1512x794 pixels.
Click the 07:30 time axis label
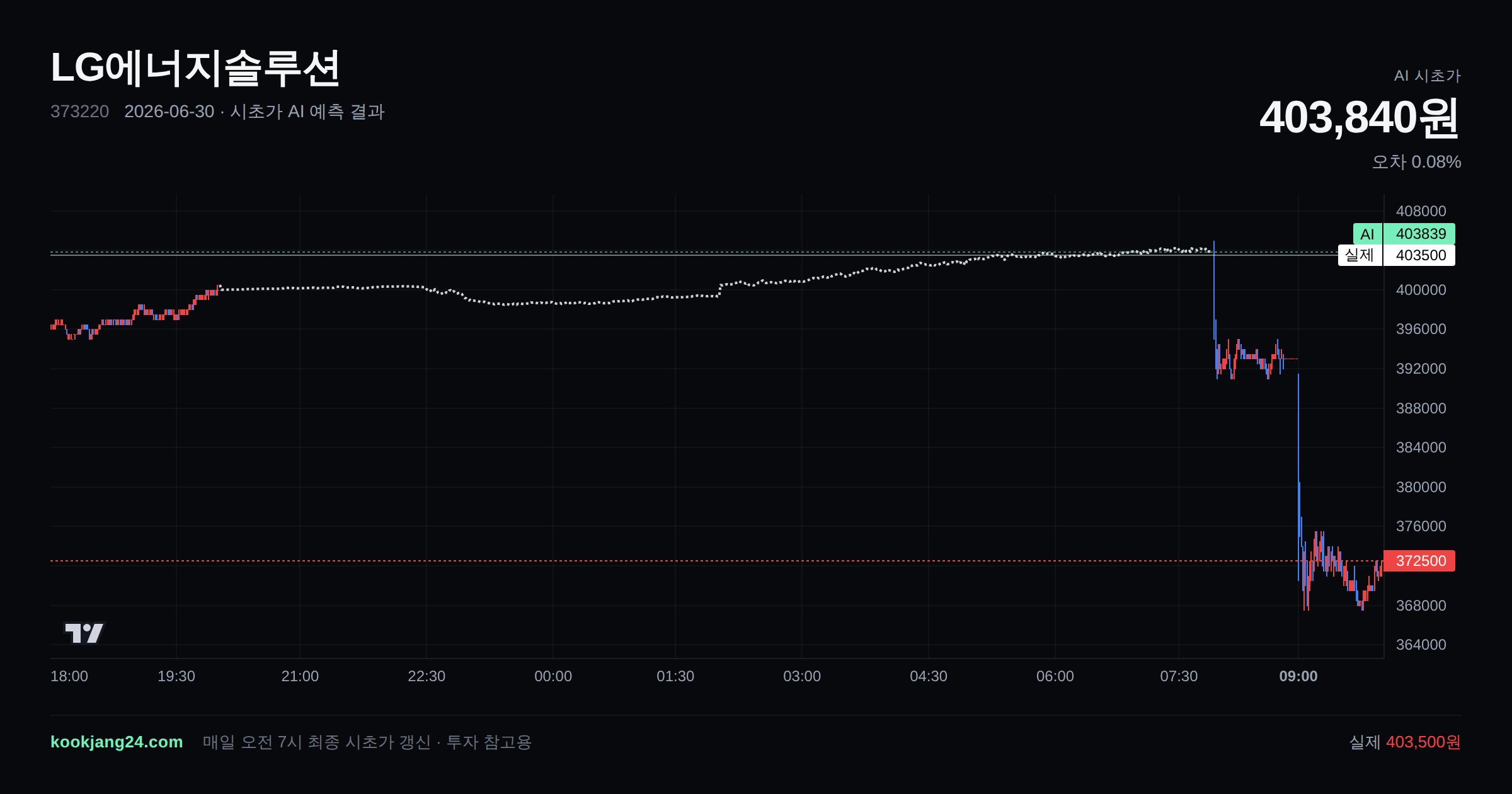[1179, 676]
